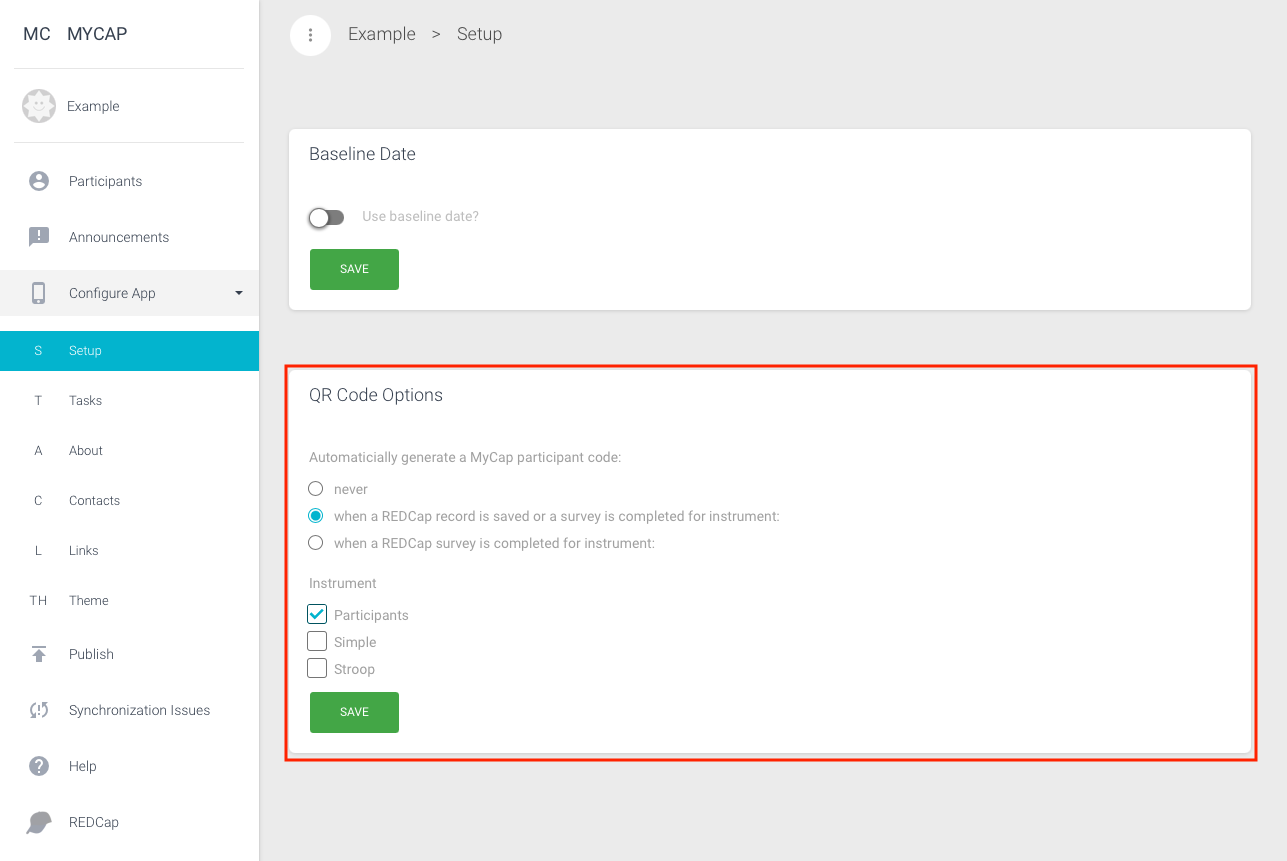Screen dimensions: 1287x861
Task: Open Help via the question mark icon
Action: pyautogui.click(x=38, y=766)
